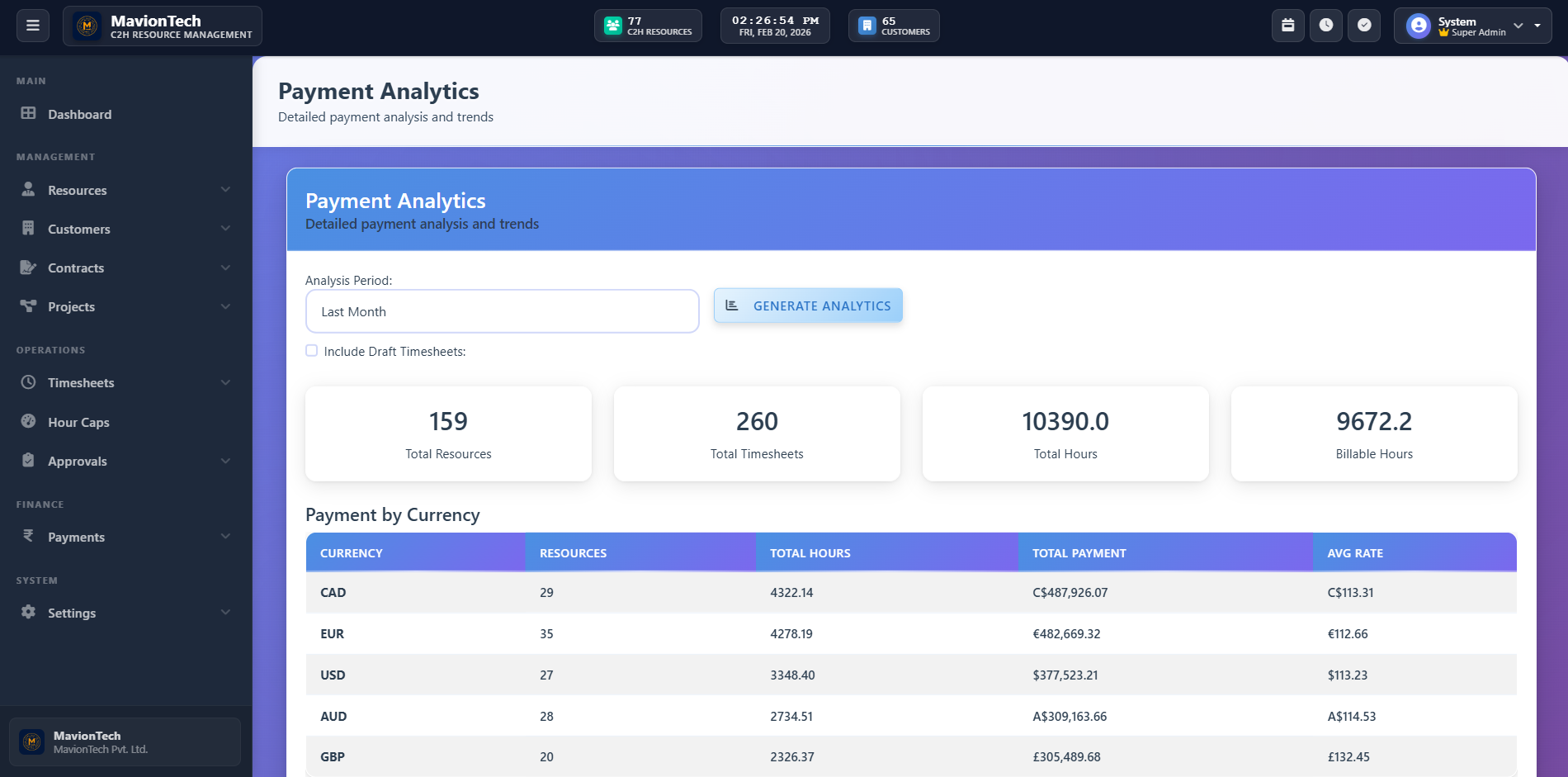1568x777 pixels.
Task: Click the MavionTech logo icon
Action: tap(87, 26)
